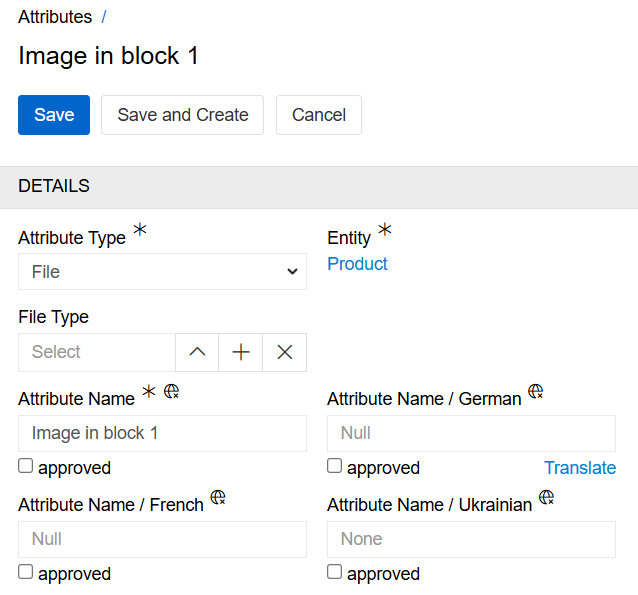The height and width of the screenshot is (595, 638).
Task: Open the File Type select field
Action: click(x=97, y=352)
